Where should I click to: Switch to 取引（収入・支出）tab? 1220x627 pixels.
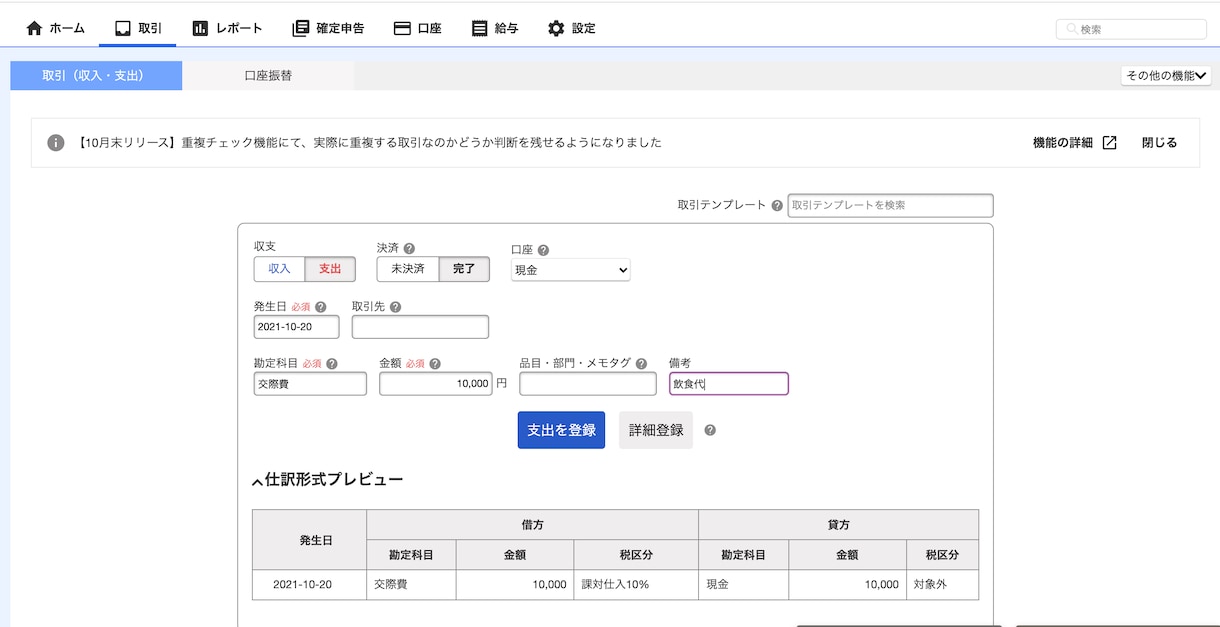coord(96,76)
